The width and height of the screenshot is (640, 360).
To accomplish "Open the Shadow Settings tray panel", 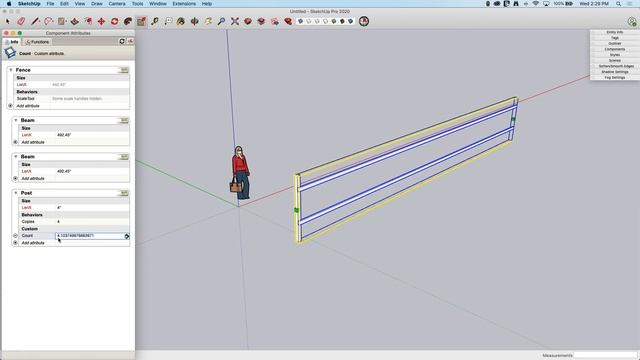I will [615, 72].
